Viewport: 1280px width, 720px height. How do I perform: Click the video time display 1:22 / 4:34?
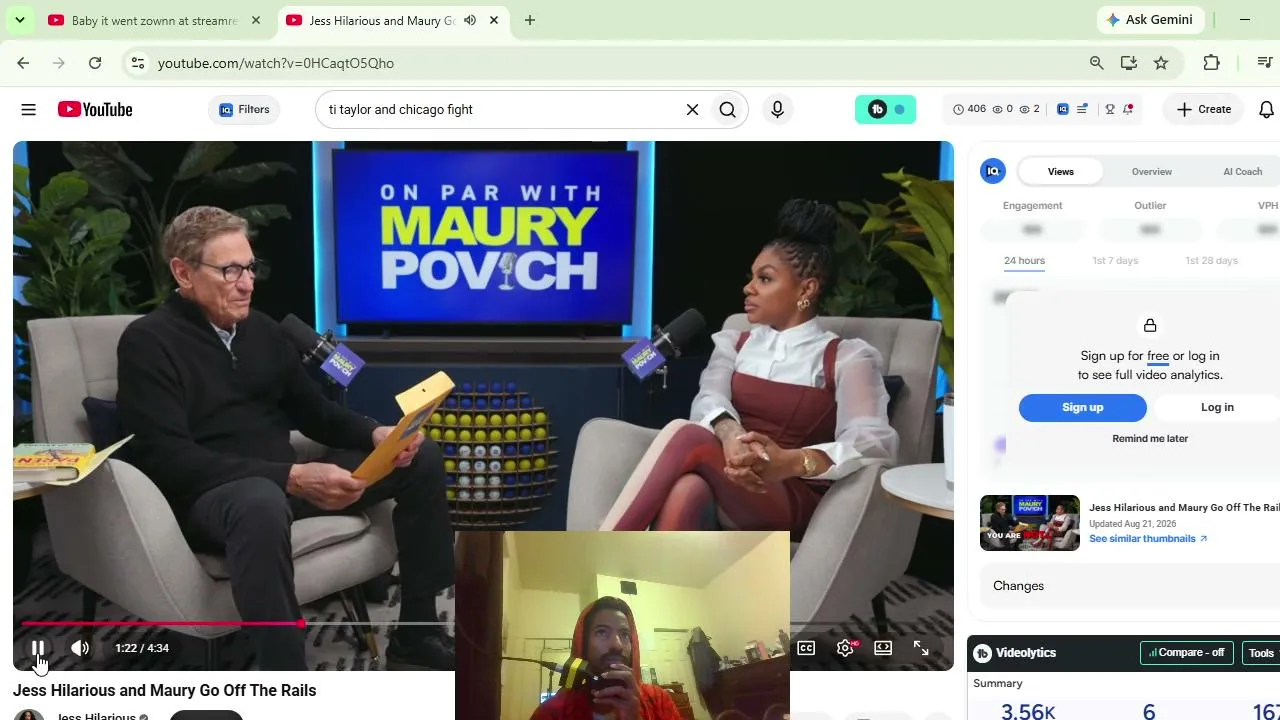[x=142, y=648]
